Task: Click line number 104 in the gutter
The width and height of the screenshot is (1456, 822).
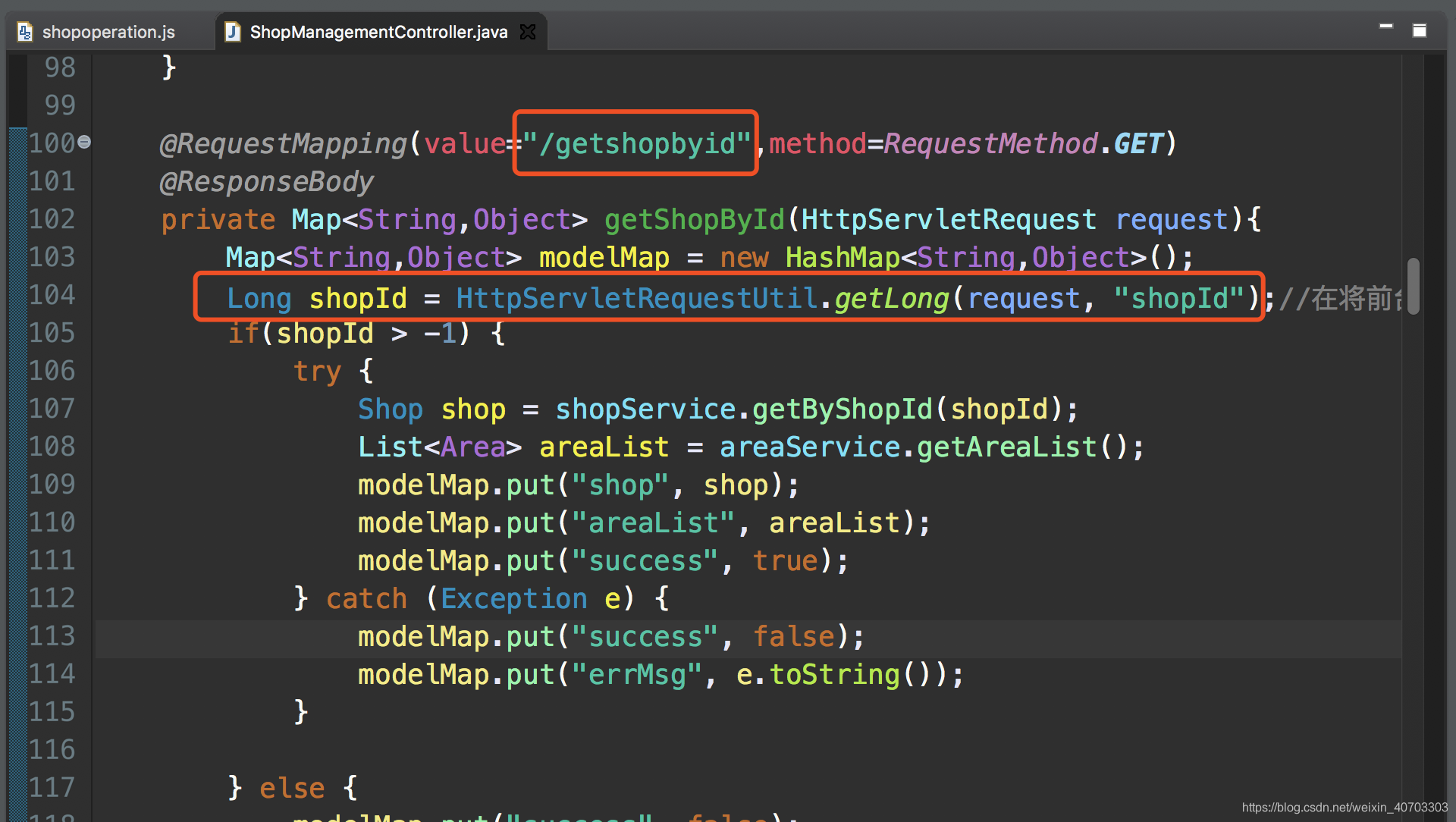Action: point(52,295)
